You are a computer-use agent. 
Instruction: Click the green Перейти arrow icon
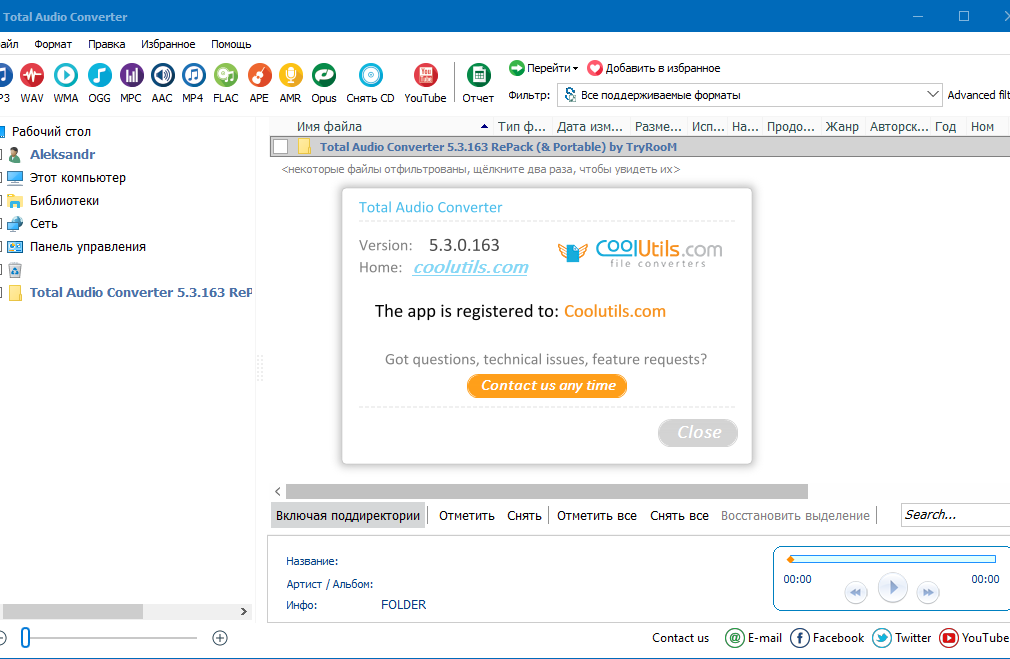516,68
